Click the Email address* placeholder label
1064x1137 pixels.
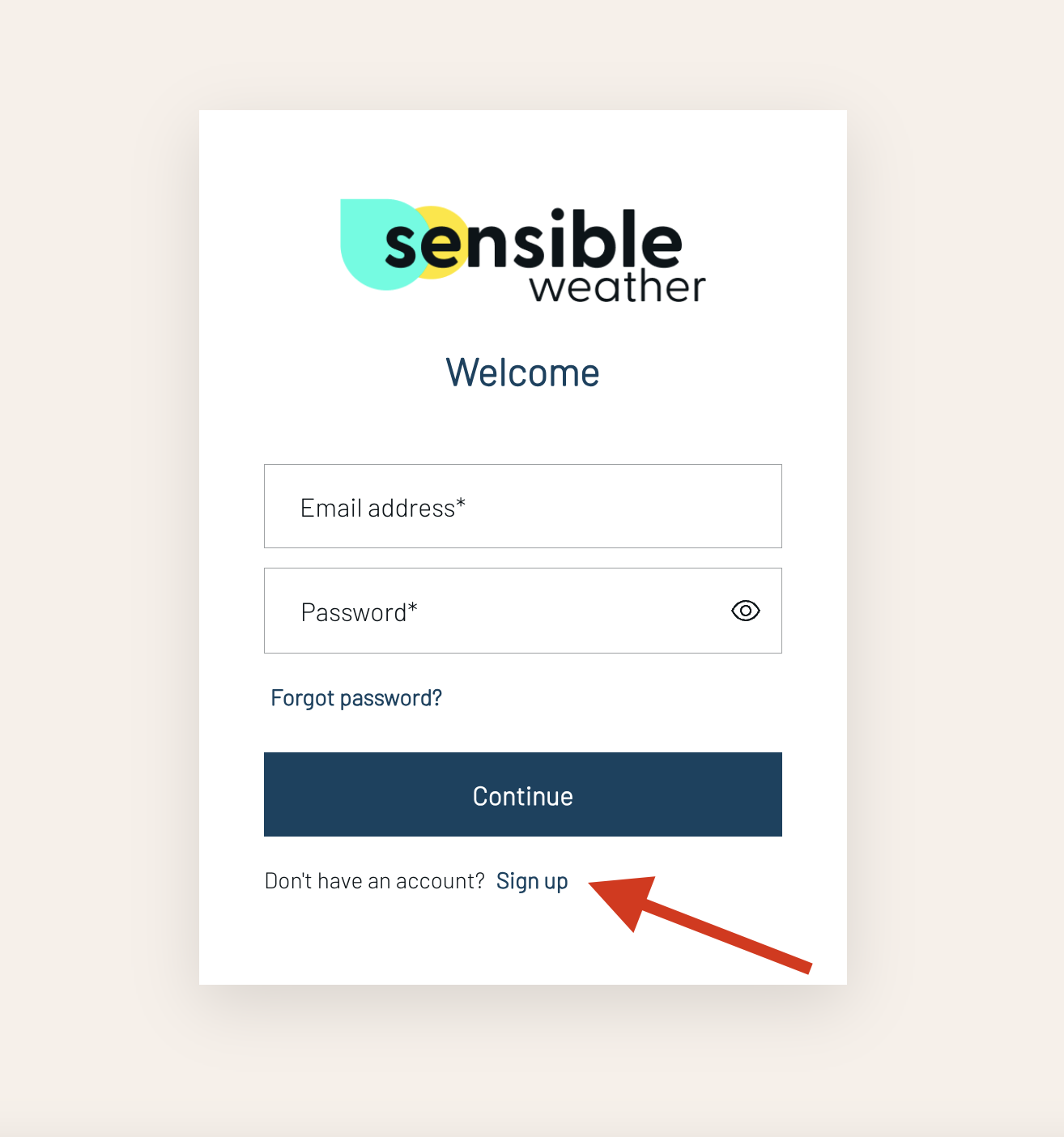click(383, 508)
